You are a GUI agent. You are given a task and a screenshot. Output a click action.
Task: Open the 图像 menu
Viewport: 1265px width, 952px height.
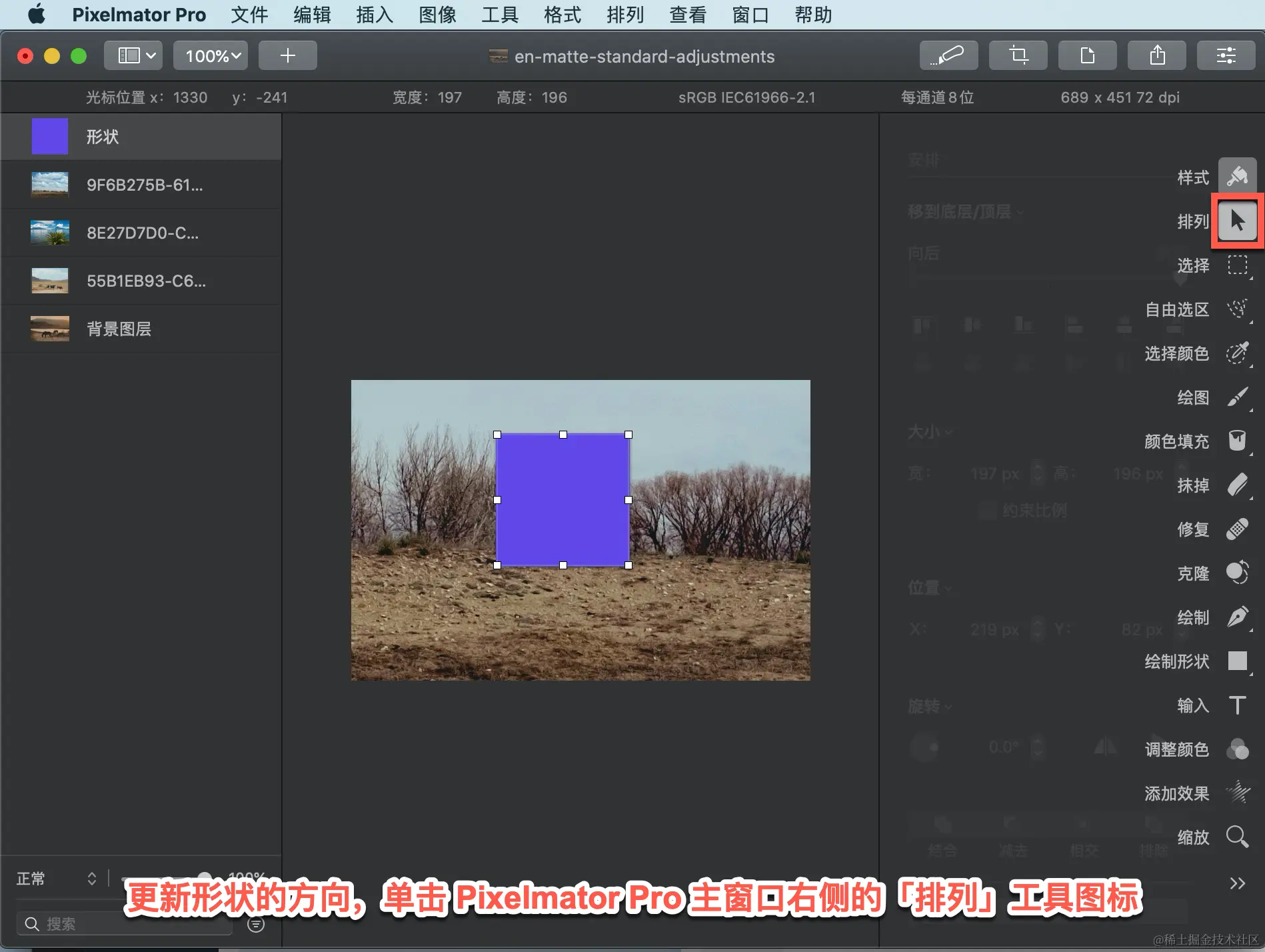click(x=437, y=15)
